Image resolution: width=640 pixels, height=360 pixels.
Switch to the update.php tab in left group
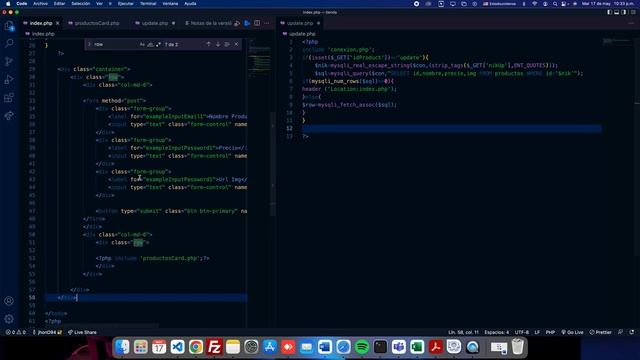coord(155,23)
